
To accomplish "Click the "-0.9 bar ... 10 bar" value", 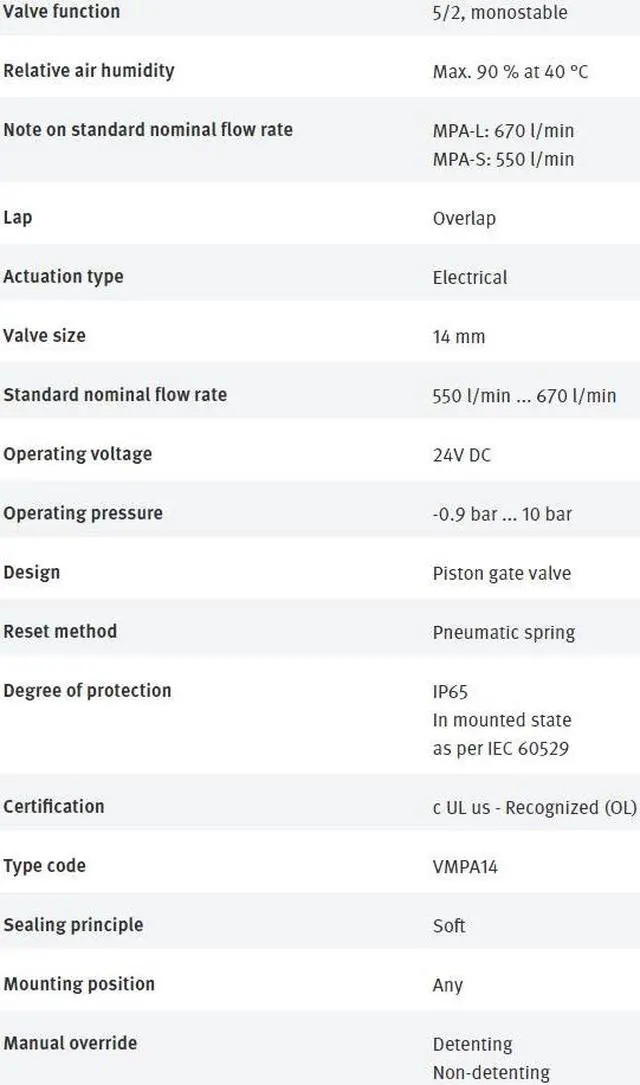I will tap(502, 514).
